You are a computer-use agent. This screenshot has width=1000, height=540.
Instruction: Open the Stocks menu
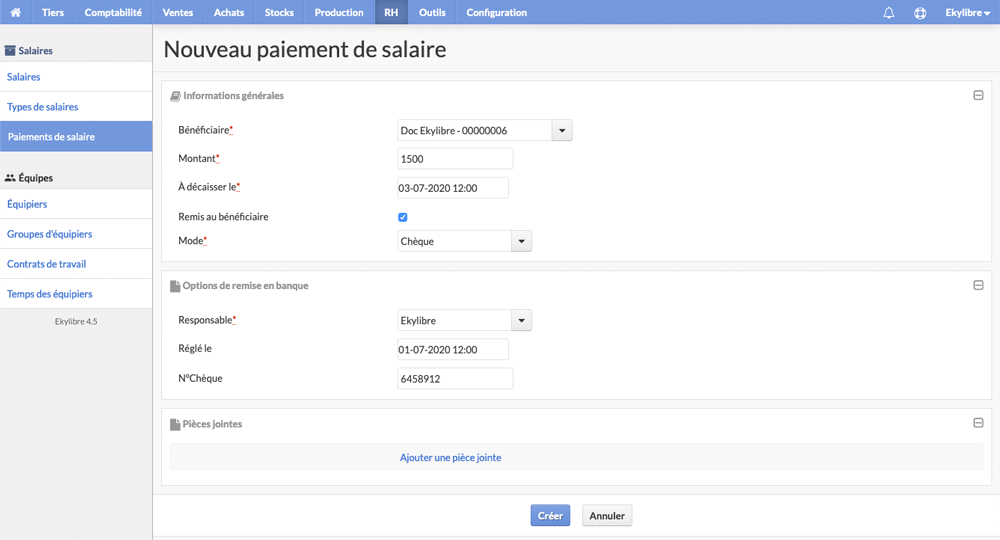(x=279, y=12)
